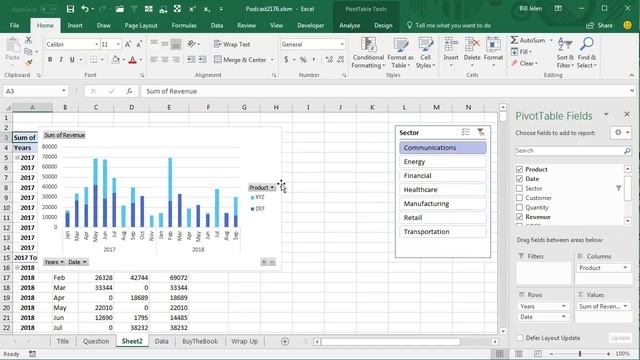Image resolution: width=640 pixels, height=360 pixels.
Task: Open Cell Styles gallery
Action: (425, 53)
